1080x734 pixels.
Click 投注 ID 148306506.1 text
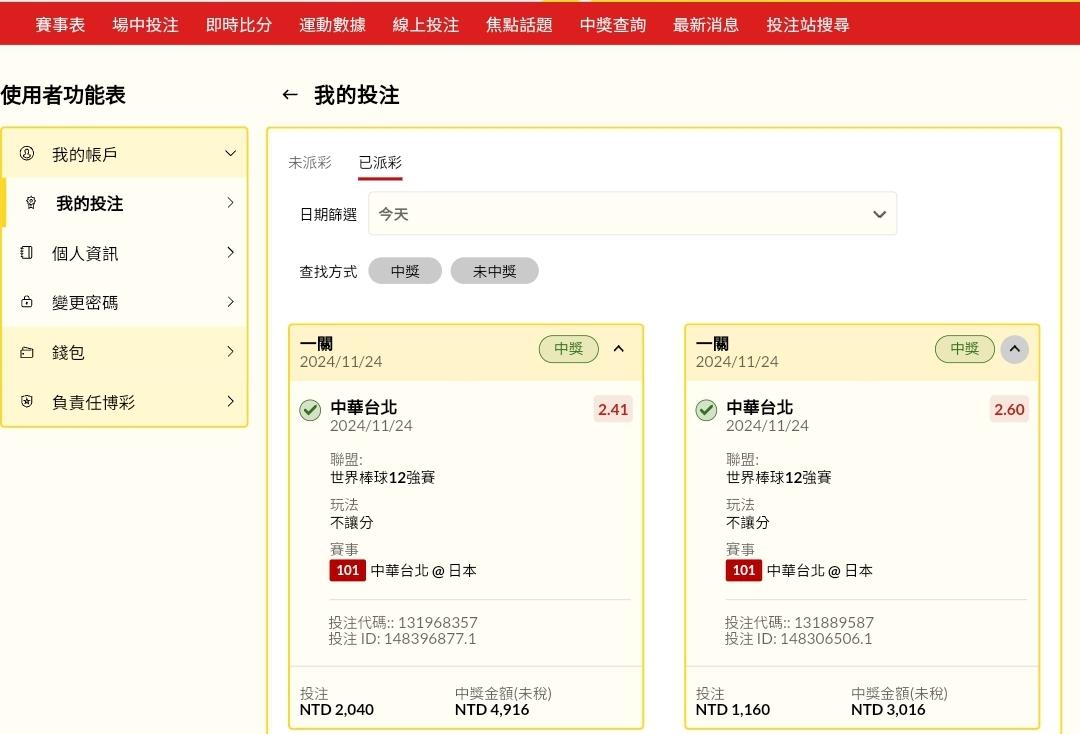798,639
